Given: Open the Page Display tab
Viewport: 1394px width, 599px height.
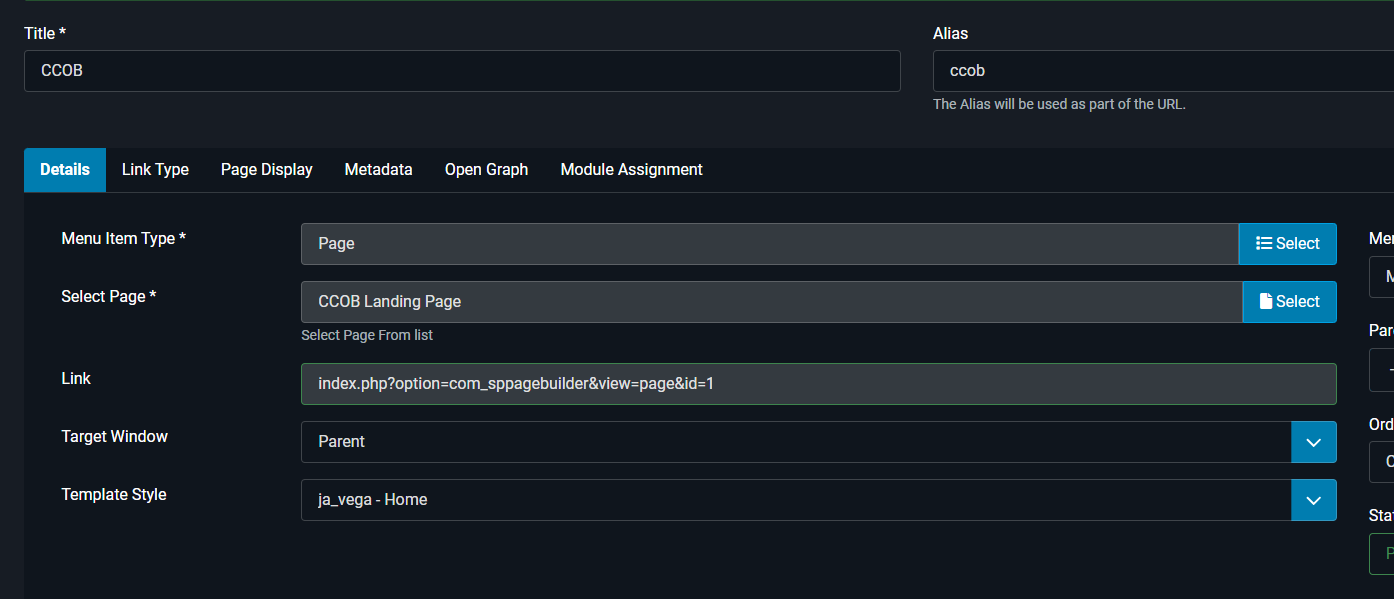Looking at the screenshot, I should (267, 170).
